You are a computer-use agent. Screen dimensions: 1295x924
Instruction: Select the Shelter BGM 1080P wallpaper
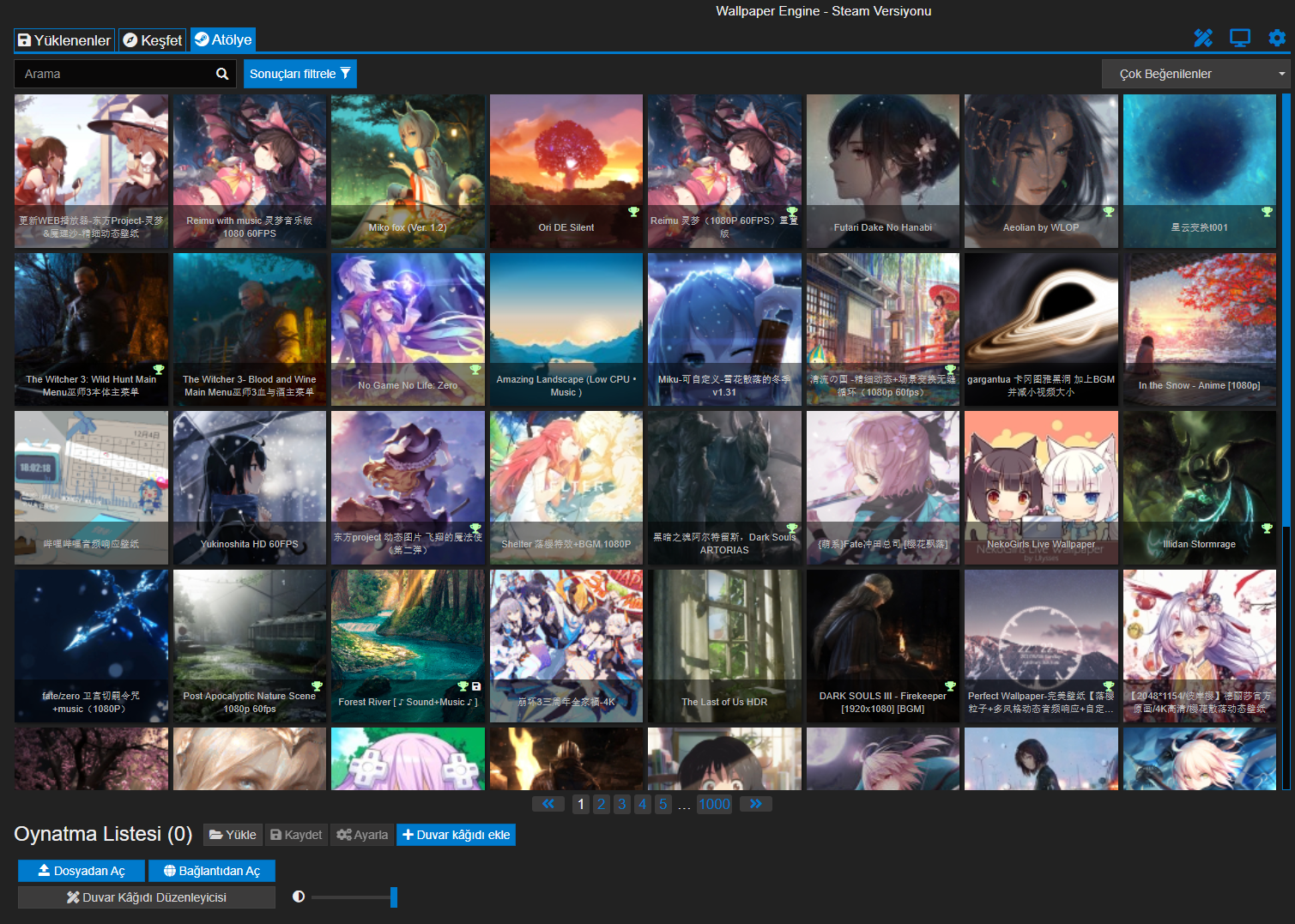point(566,487)
